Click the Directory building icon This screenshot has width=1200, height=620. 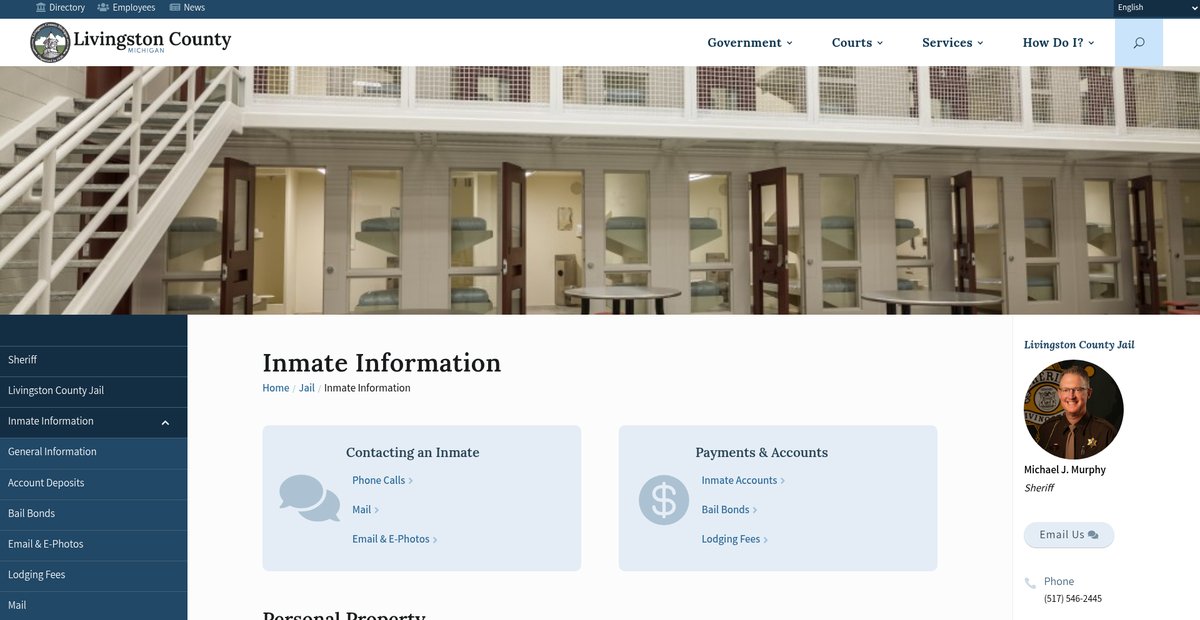41,7
